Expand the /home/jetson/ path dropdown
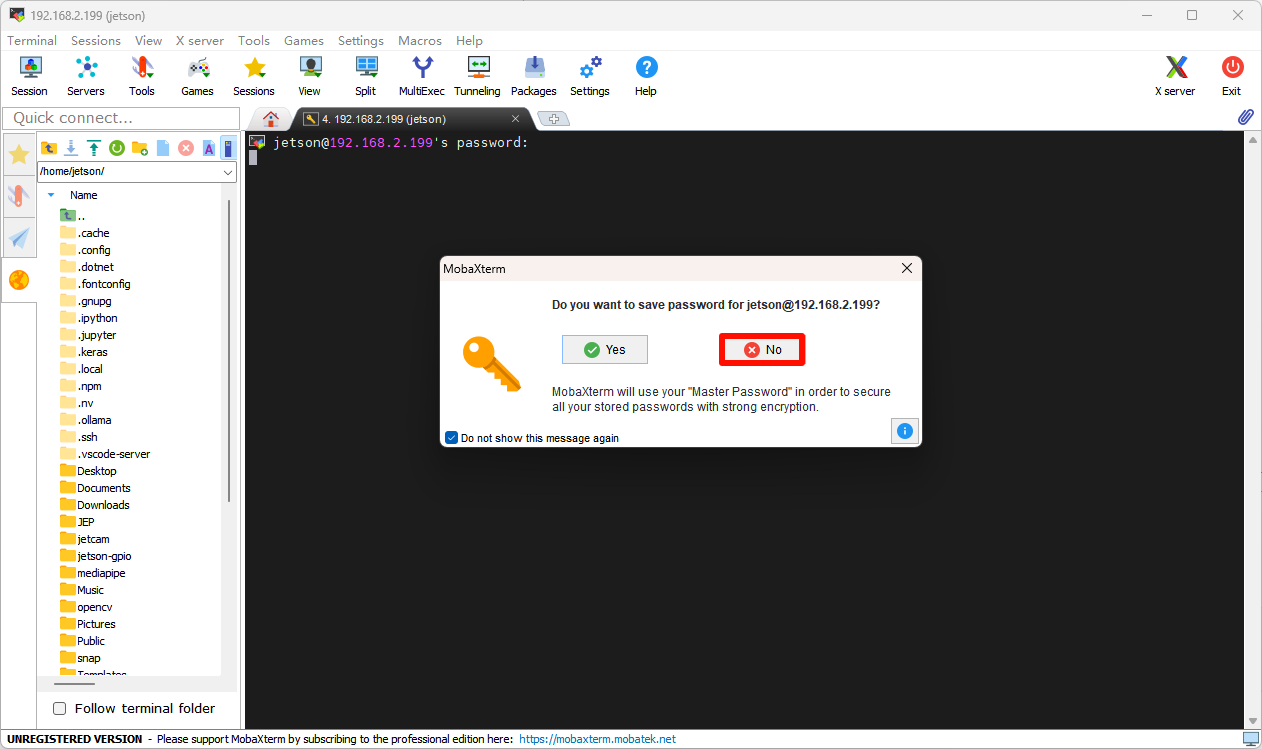1262x749 pixels. click(228, 172)
